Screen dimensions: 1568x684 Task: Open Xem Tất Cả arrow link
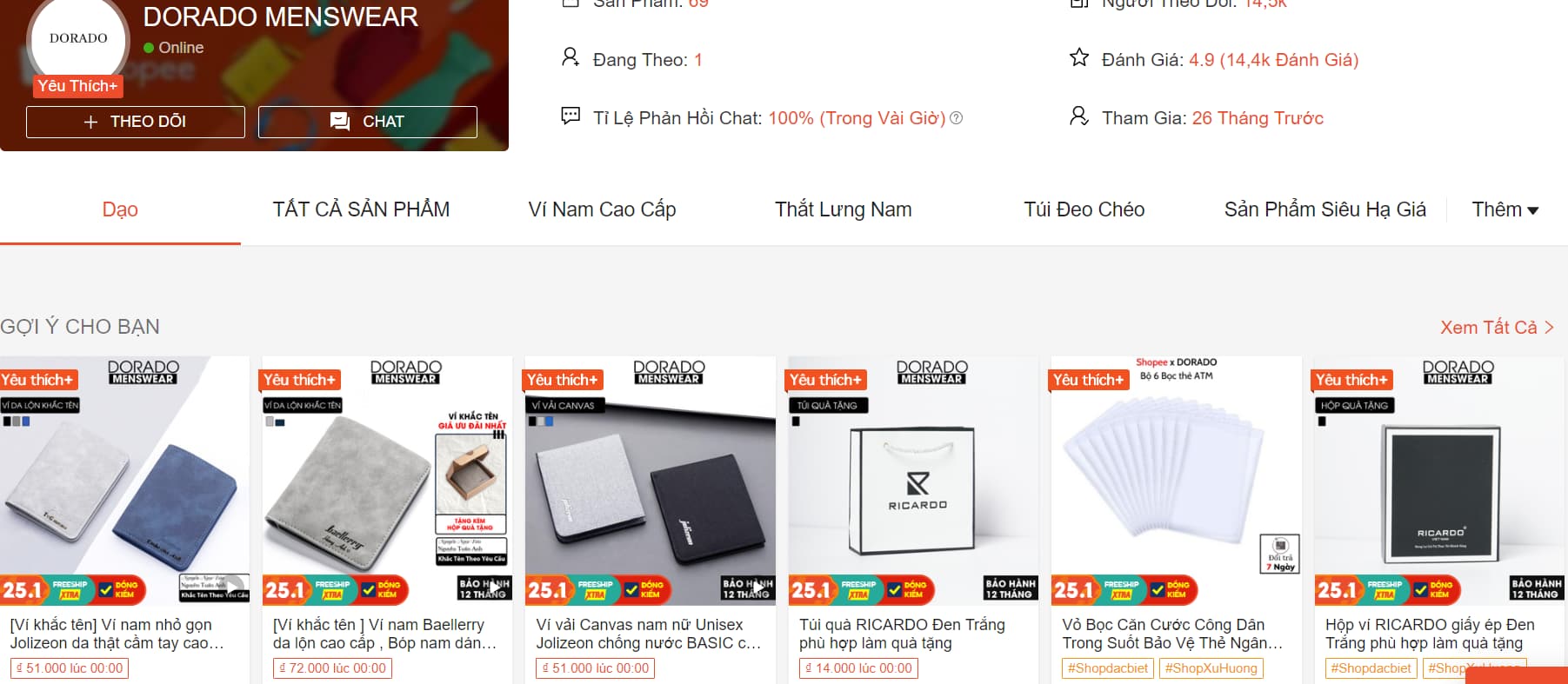click(x=1497, y=328)
